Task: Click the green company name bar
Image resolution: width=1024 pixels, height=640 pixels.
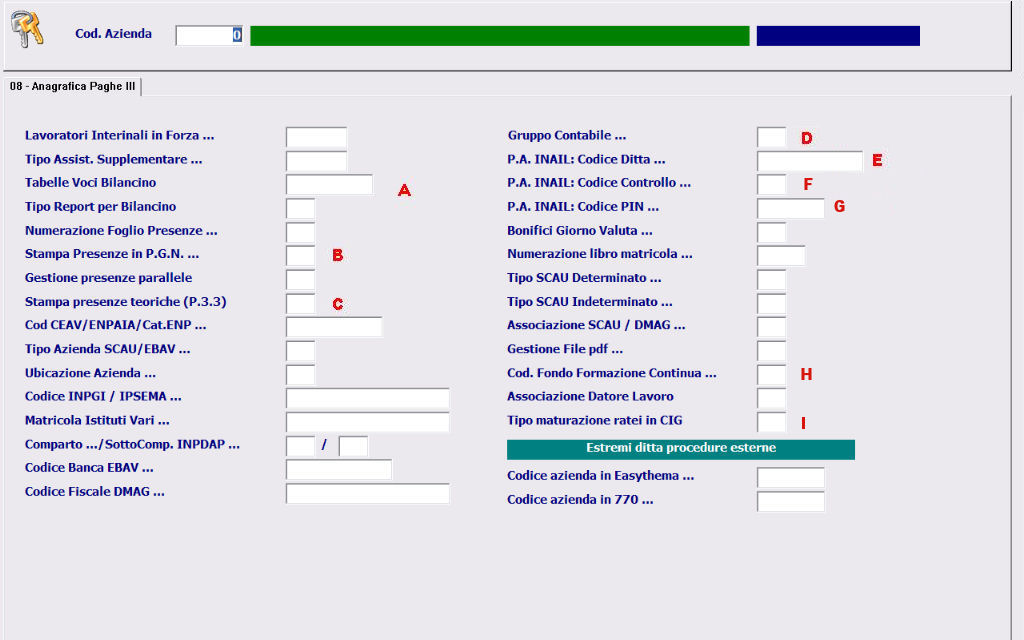Action: click(499, 36)
